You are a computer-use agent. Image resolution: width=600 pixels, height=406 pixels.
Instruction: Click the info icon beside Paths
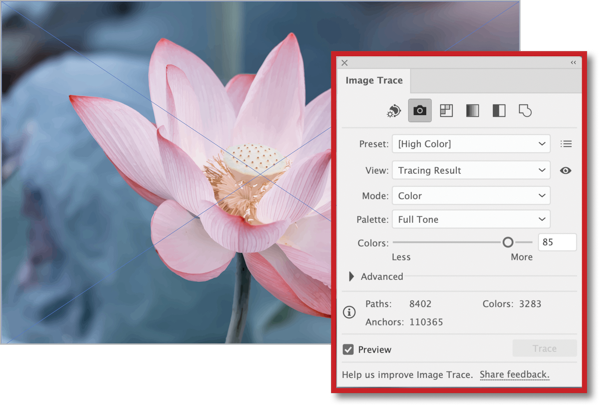[x=349, y=312]
